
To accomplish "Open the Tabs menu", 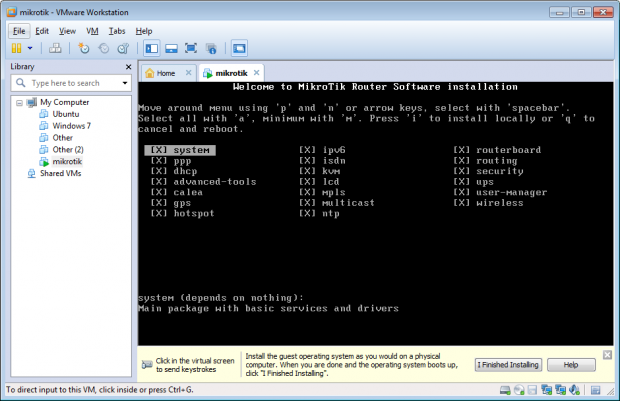I will pos(117,31).
